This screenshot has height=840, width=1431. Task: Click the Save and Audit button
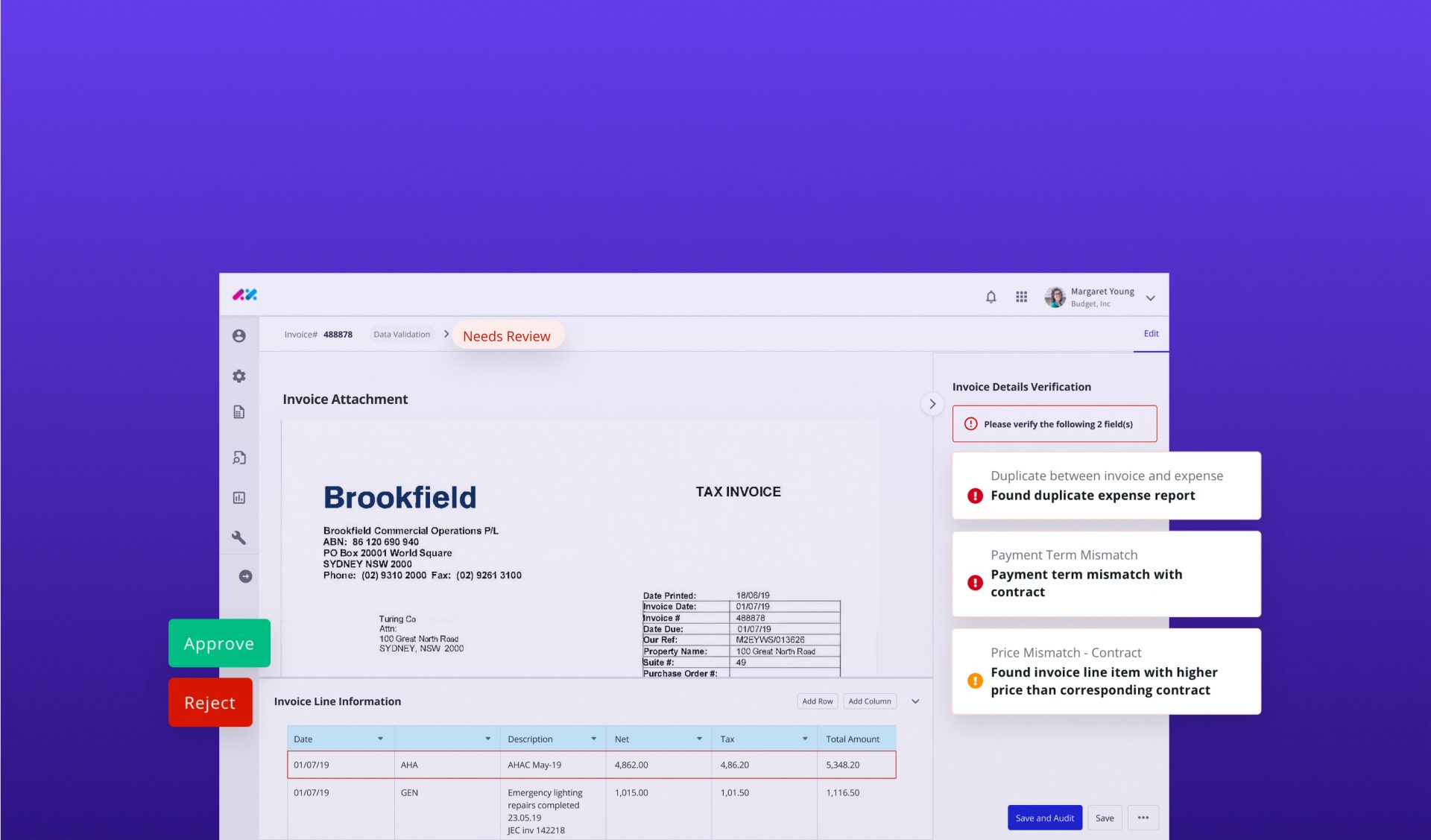1044,818
